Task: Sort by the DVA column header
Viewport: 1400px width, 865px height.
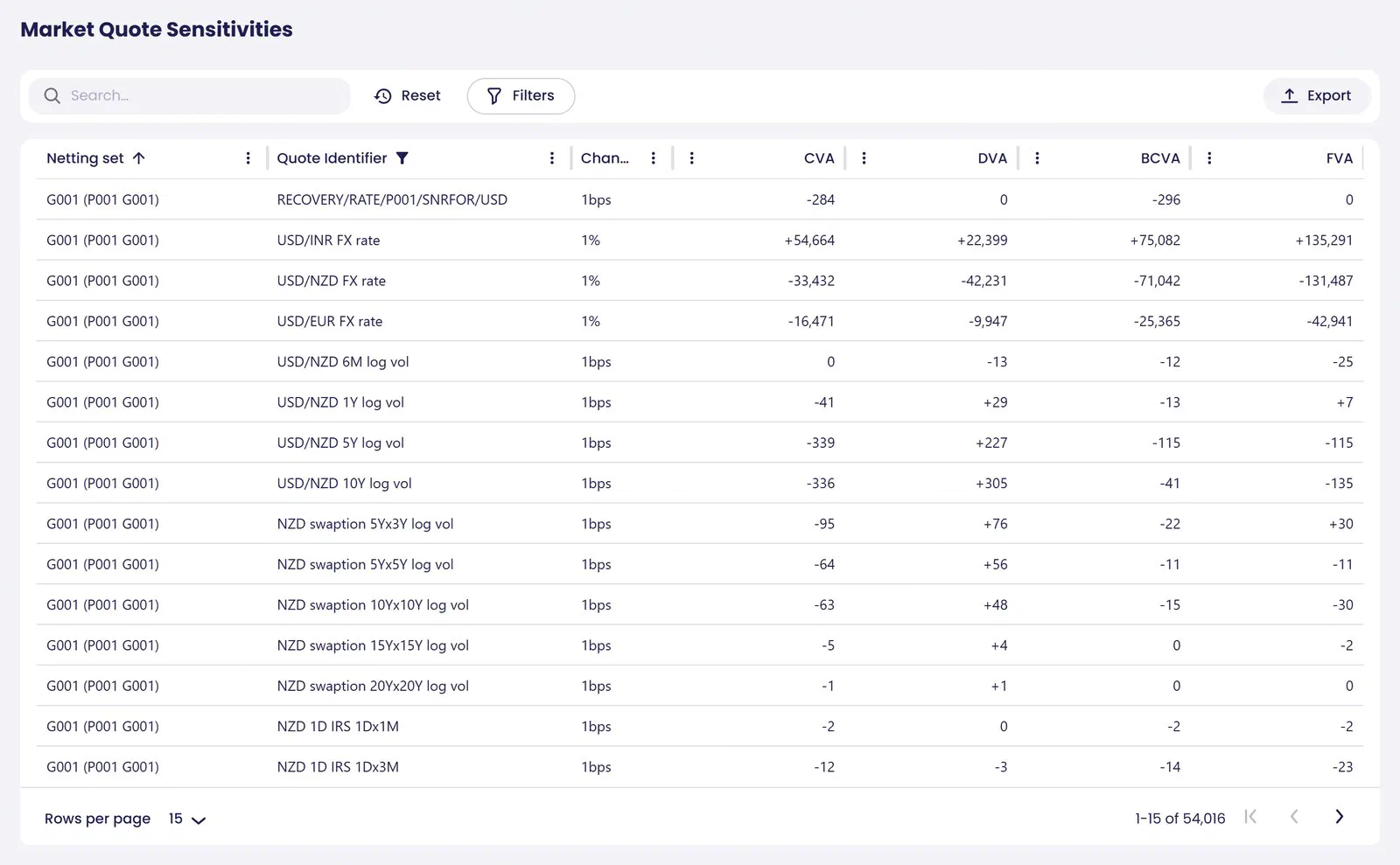Action: tap(992, 158)
